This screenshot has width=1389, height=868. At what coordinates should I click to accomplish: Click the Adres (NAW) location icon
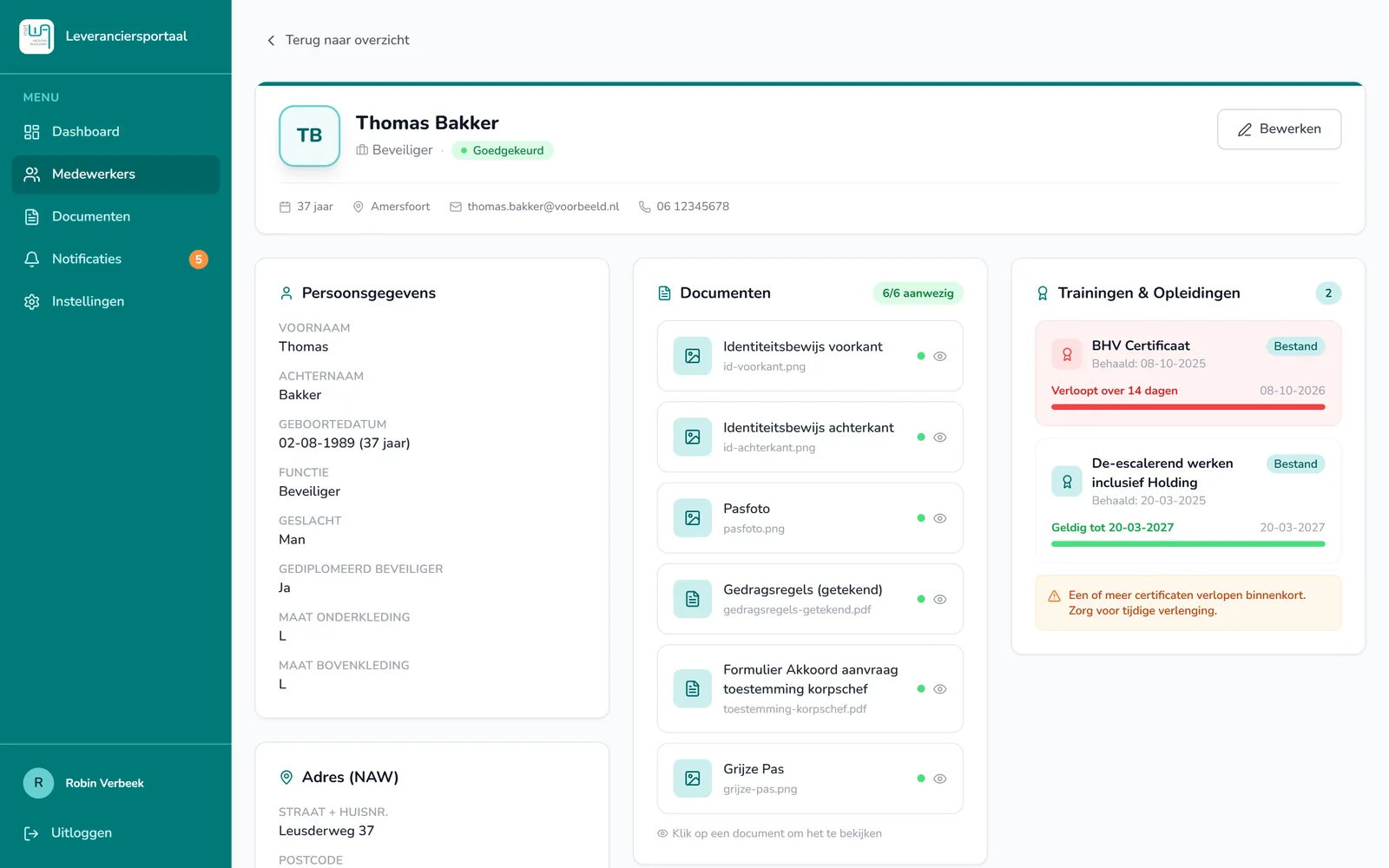[286, 778]
